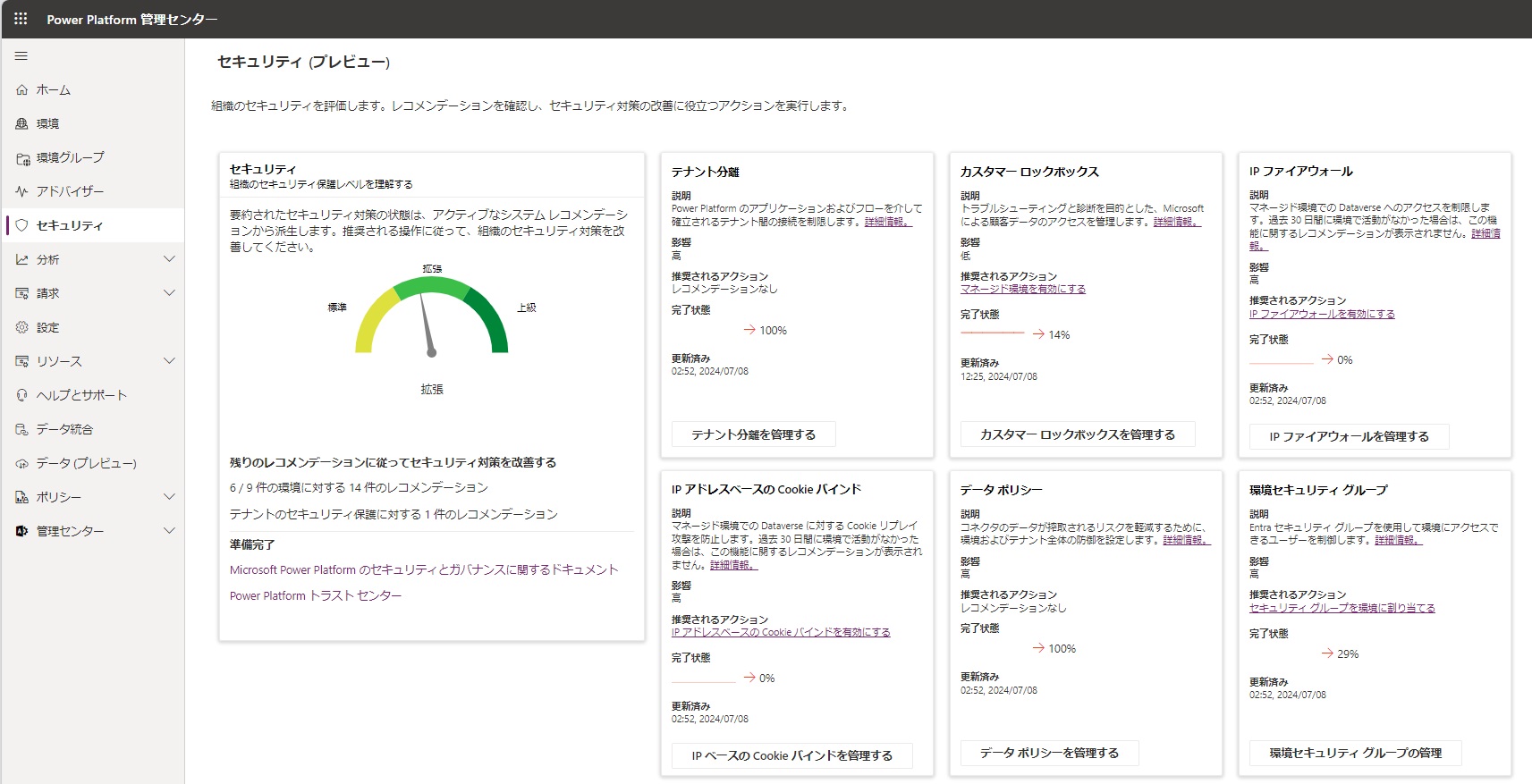Viewport: 1532px width, 784px height.
Task: Click テナント分離を管理する button
Action: [x=754, y=434]
